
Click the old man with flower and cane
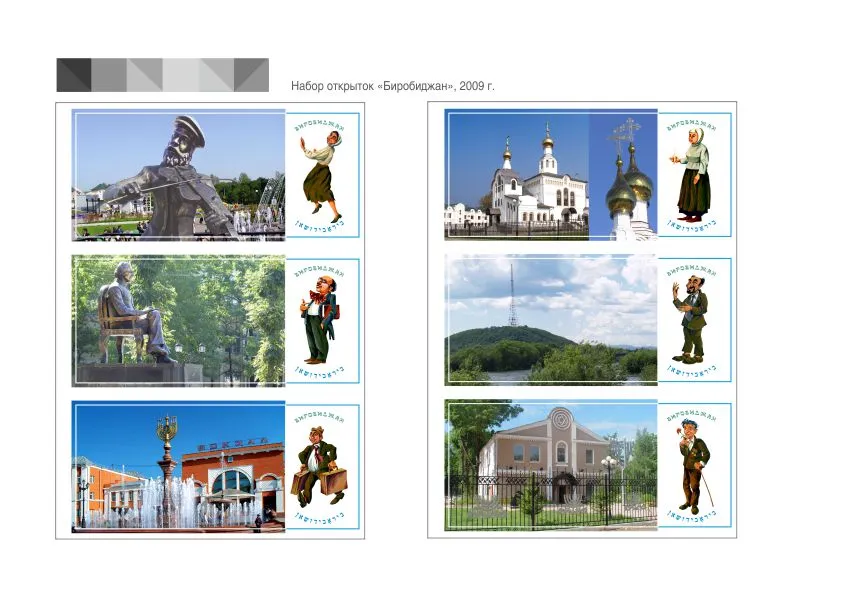[695, 467]
